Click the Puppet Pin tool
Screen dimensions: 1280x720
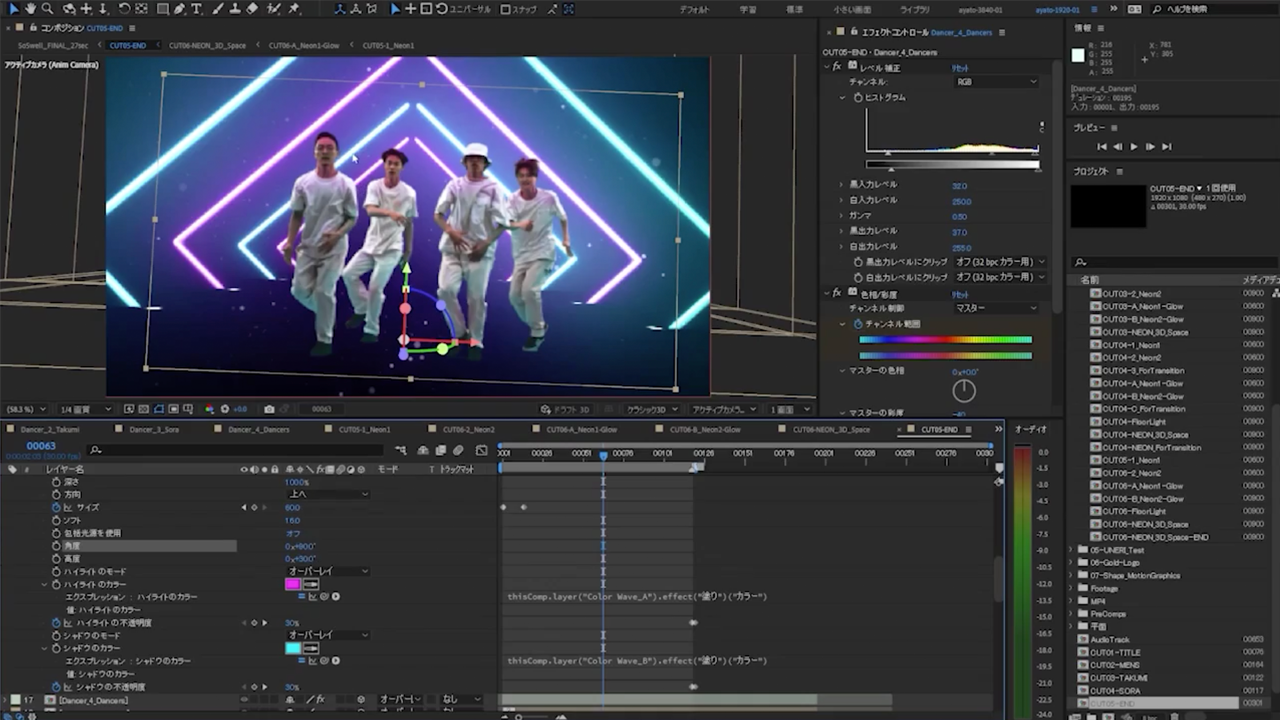[295, 9]
